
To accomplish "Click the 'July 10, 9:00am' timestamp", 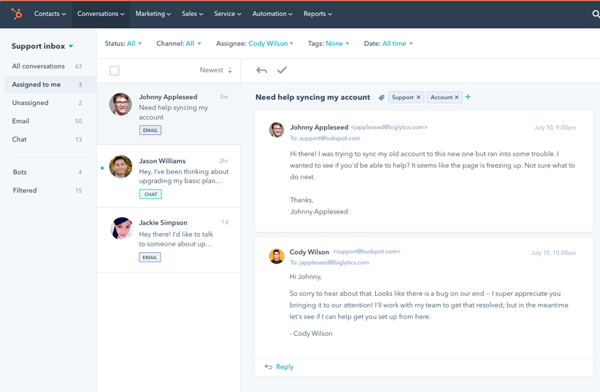I will click(x=555, y=127).
